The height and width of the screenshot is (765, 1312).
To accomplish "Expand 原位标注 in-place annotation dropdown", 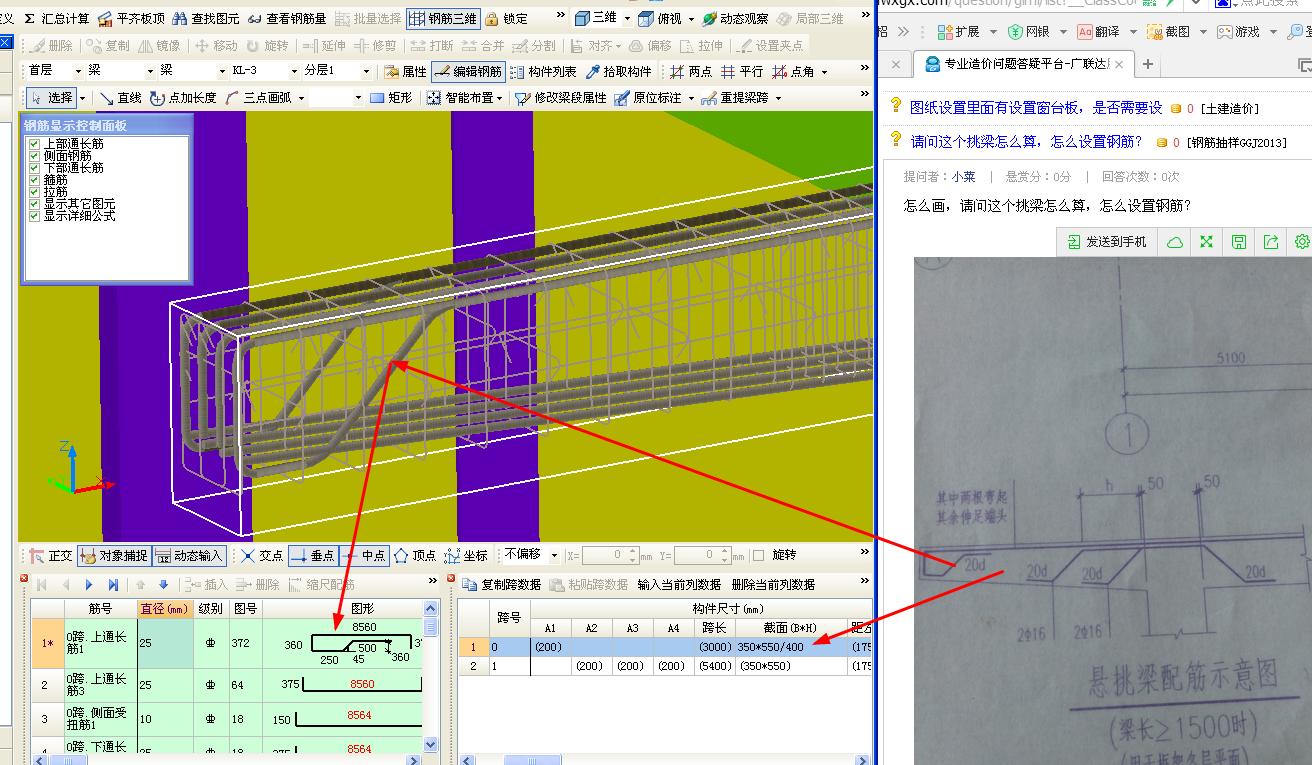I will (x=689, y=98).
